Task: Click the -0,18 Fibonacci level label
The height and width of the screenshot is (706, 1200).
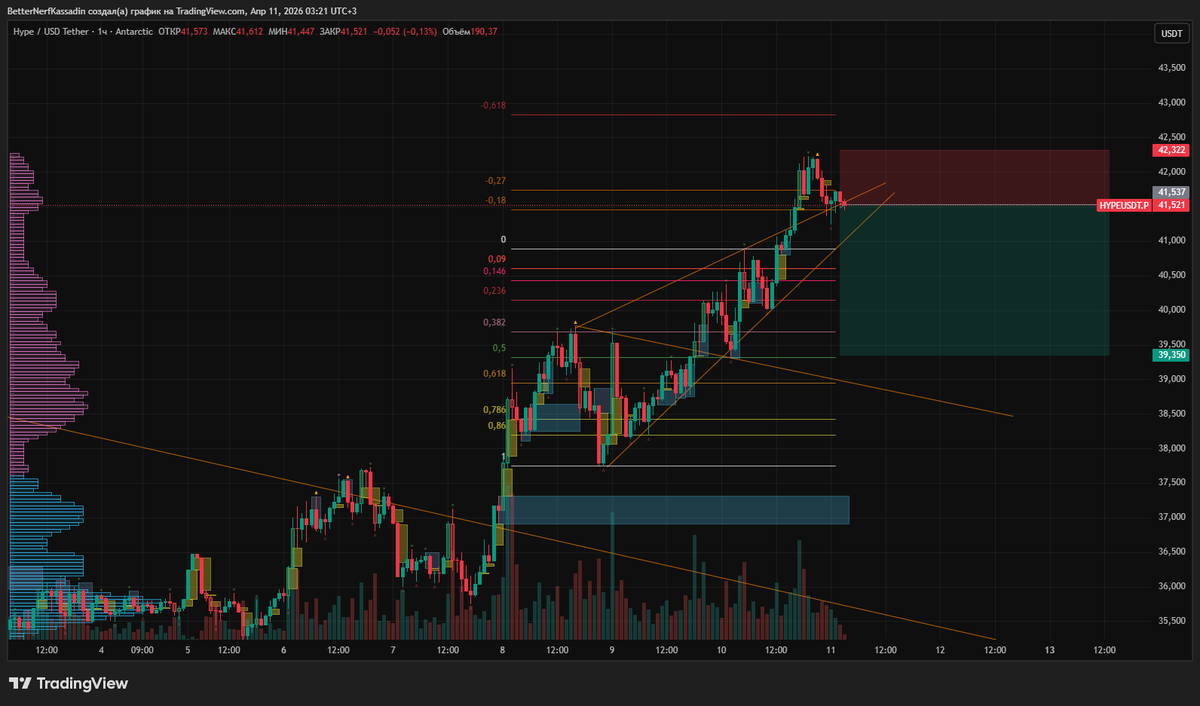Action: pos(495,200)
